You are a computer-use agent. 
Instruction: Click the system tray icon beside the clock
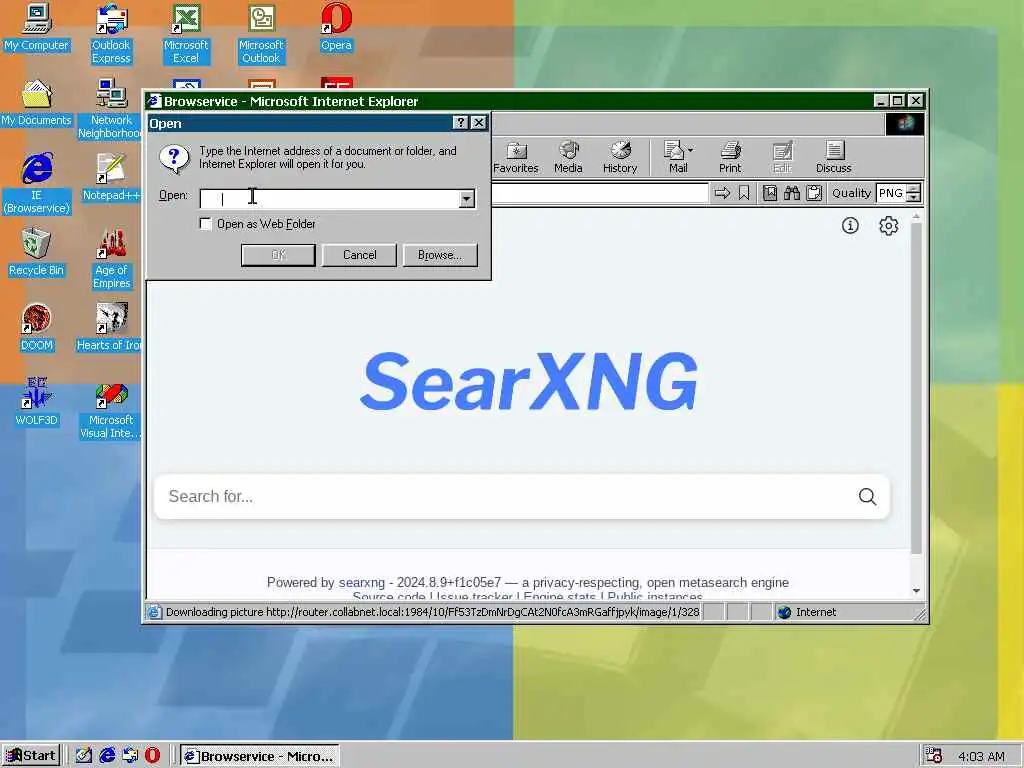coord(934,756)
